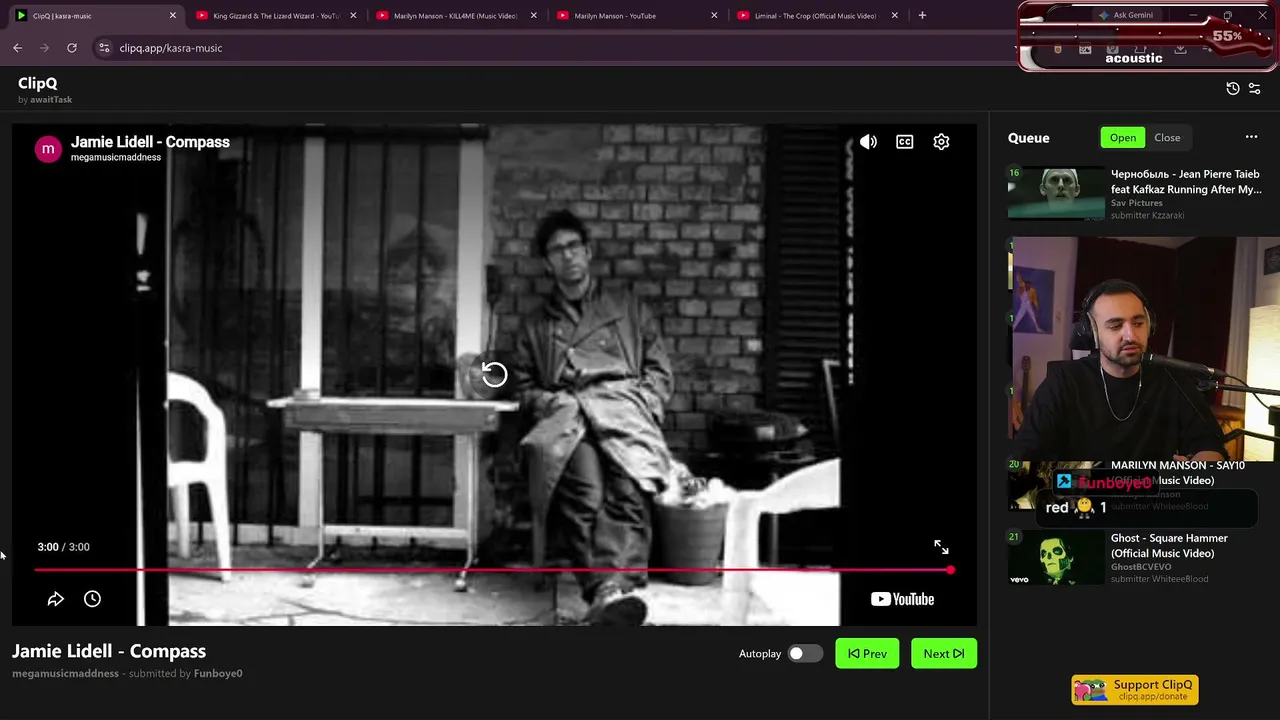The height and width of the screenshot is (720, 1280).
Task: Click the Jamie Lidell - Compass overlay title
Action: click(x=150, y=142)
